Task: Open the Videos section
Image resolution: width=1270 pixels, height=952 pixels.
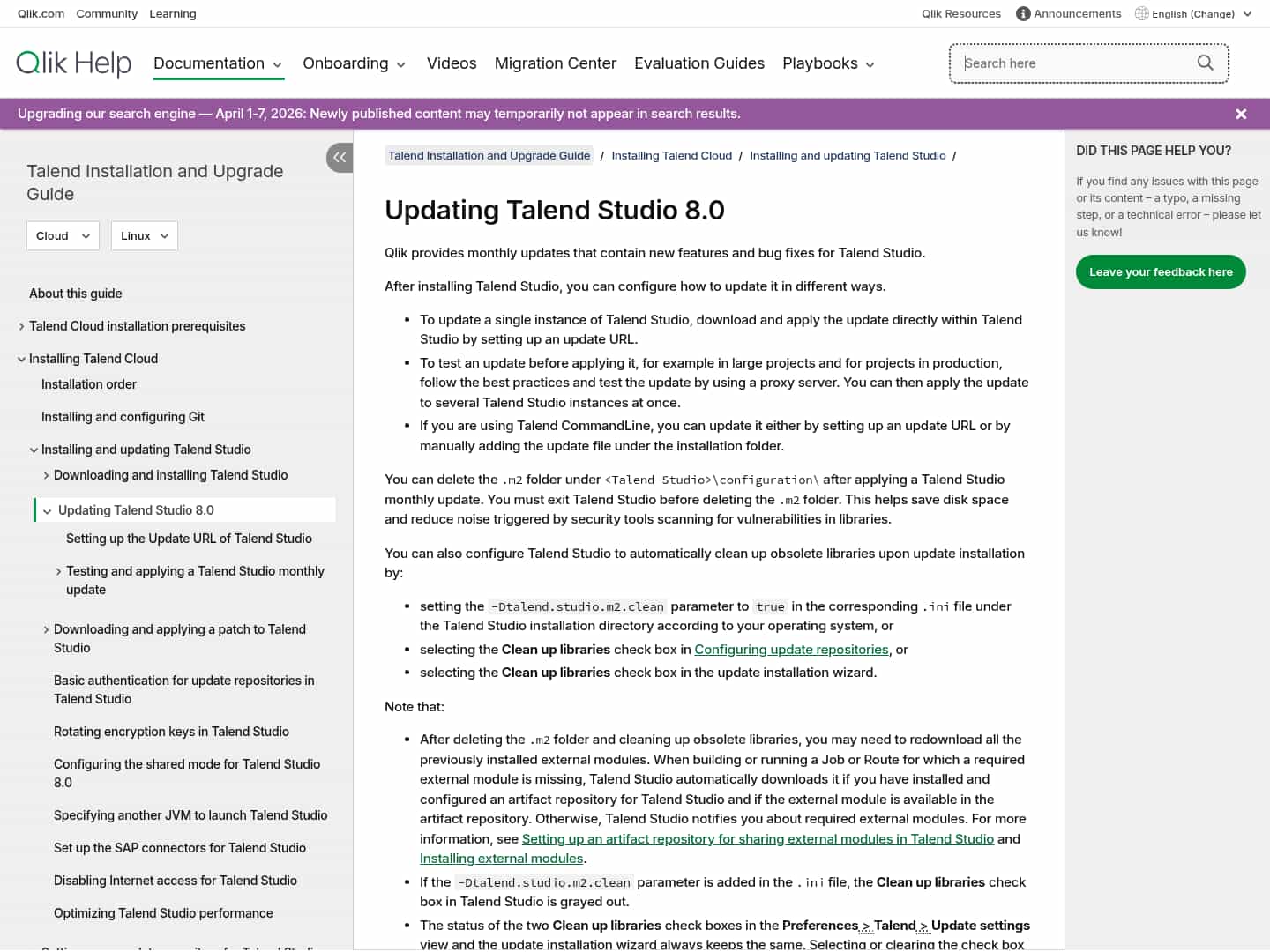Action: pyautogui.click(x=452, y=63)
